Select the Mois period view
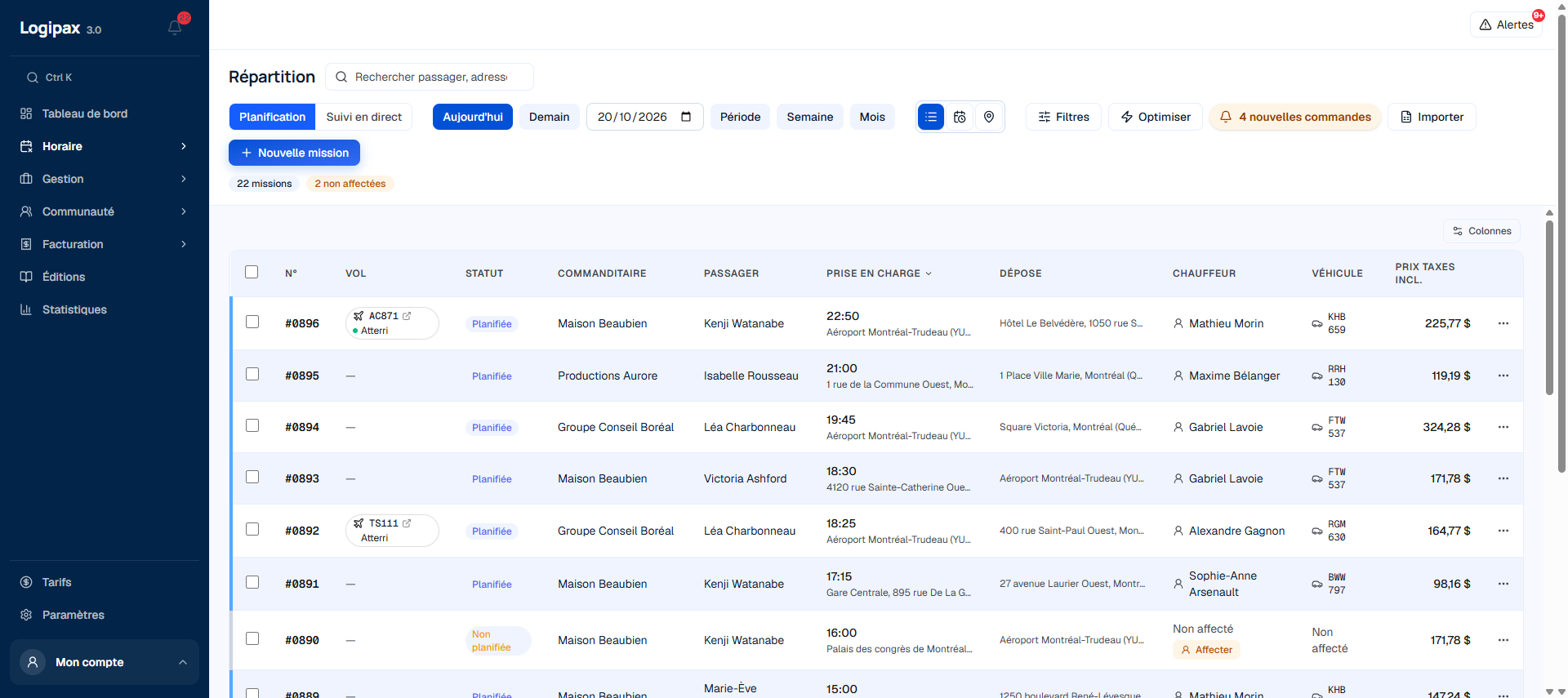The width and height of the screenshot is (1568, 698). pyautogui.click(x=872, y=117)
